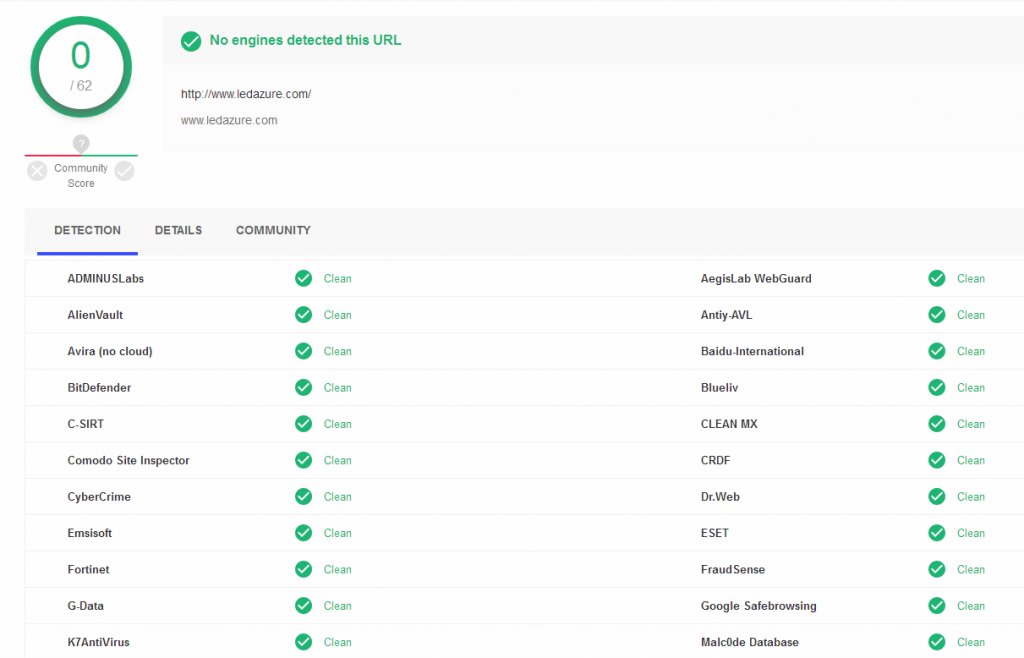
Task: Click the CyberCrime clean check icon
Action: (x=304, y=497)
